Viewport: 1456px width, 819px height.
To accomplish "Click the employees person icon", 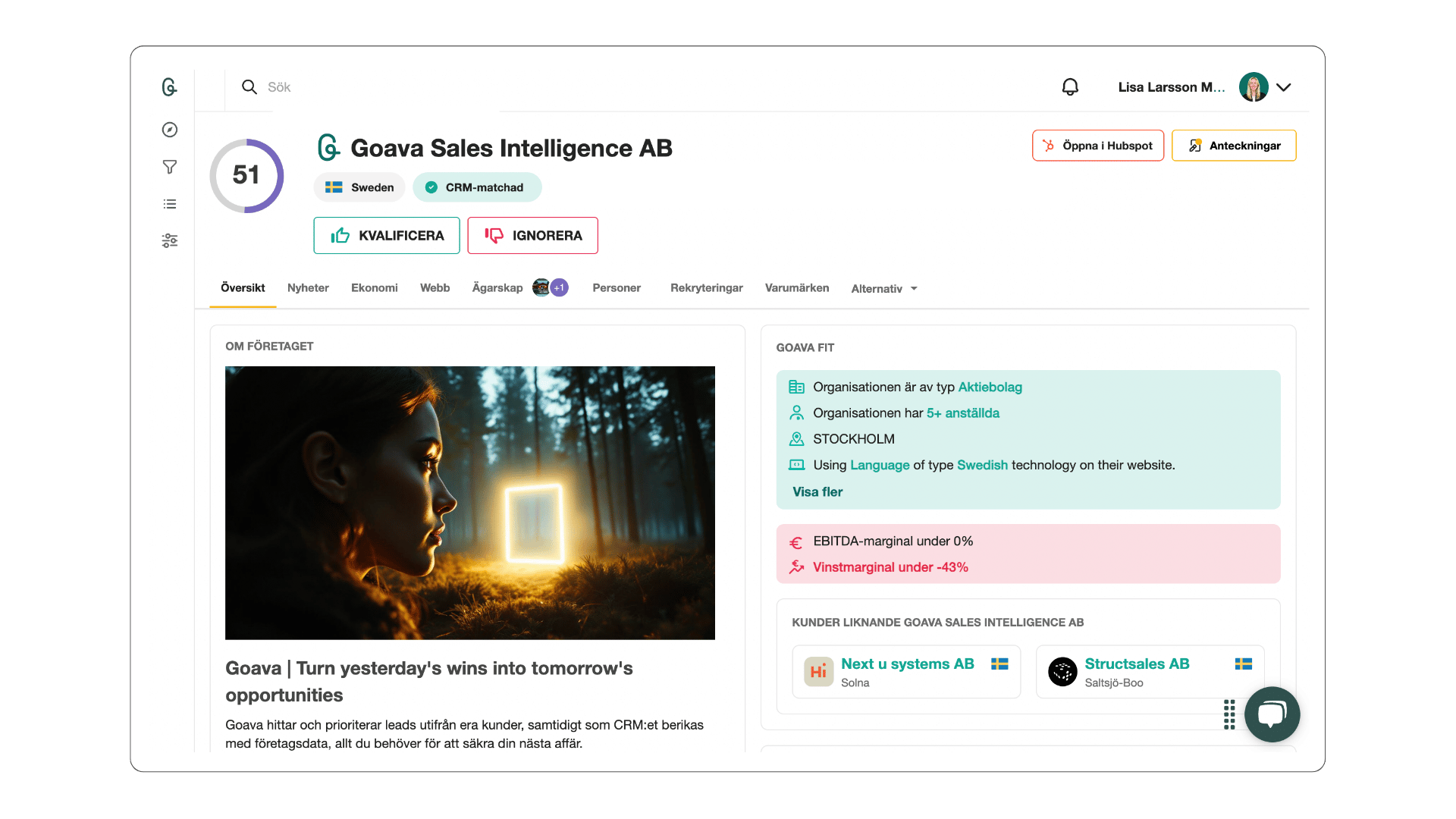I will (x=796, y=413).
